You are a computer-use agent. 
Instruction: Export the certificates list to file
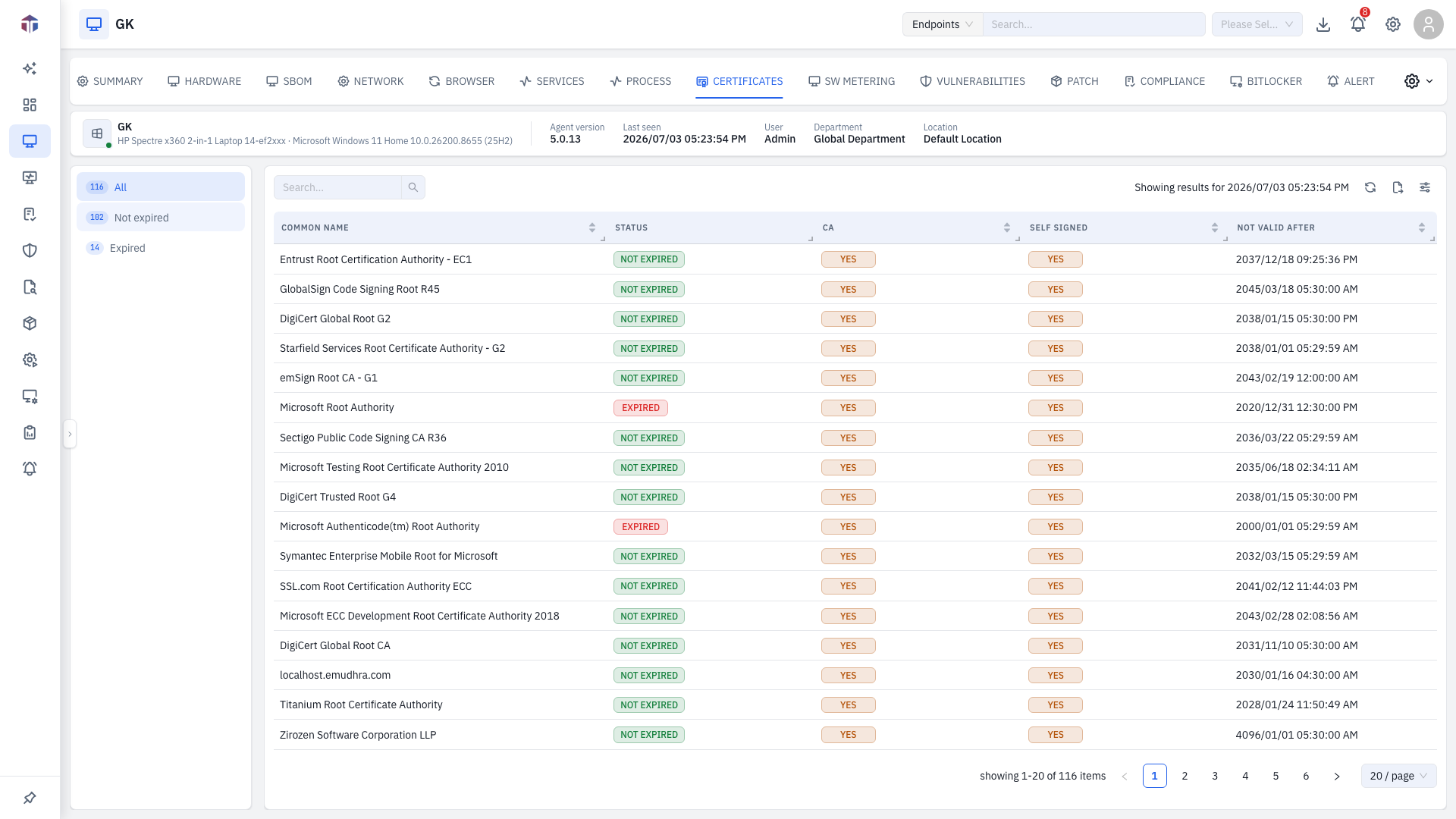(x=1398, y=187)
